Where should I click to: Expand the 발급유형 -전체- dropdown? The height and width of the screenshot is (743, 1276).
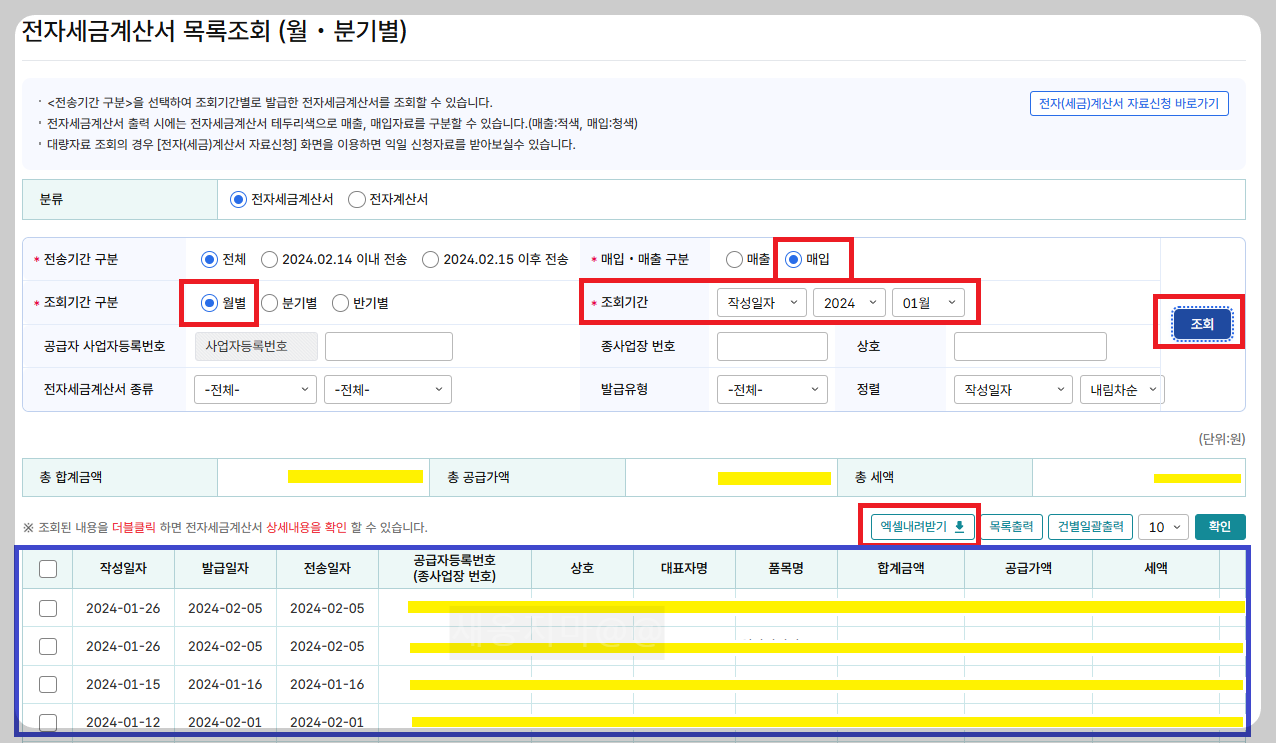771,389
